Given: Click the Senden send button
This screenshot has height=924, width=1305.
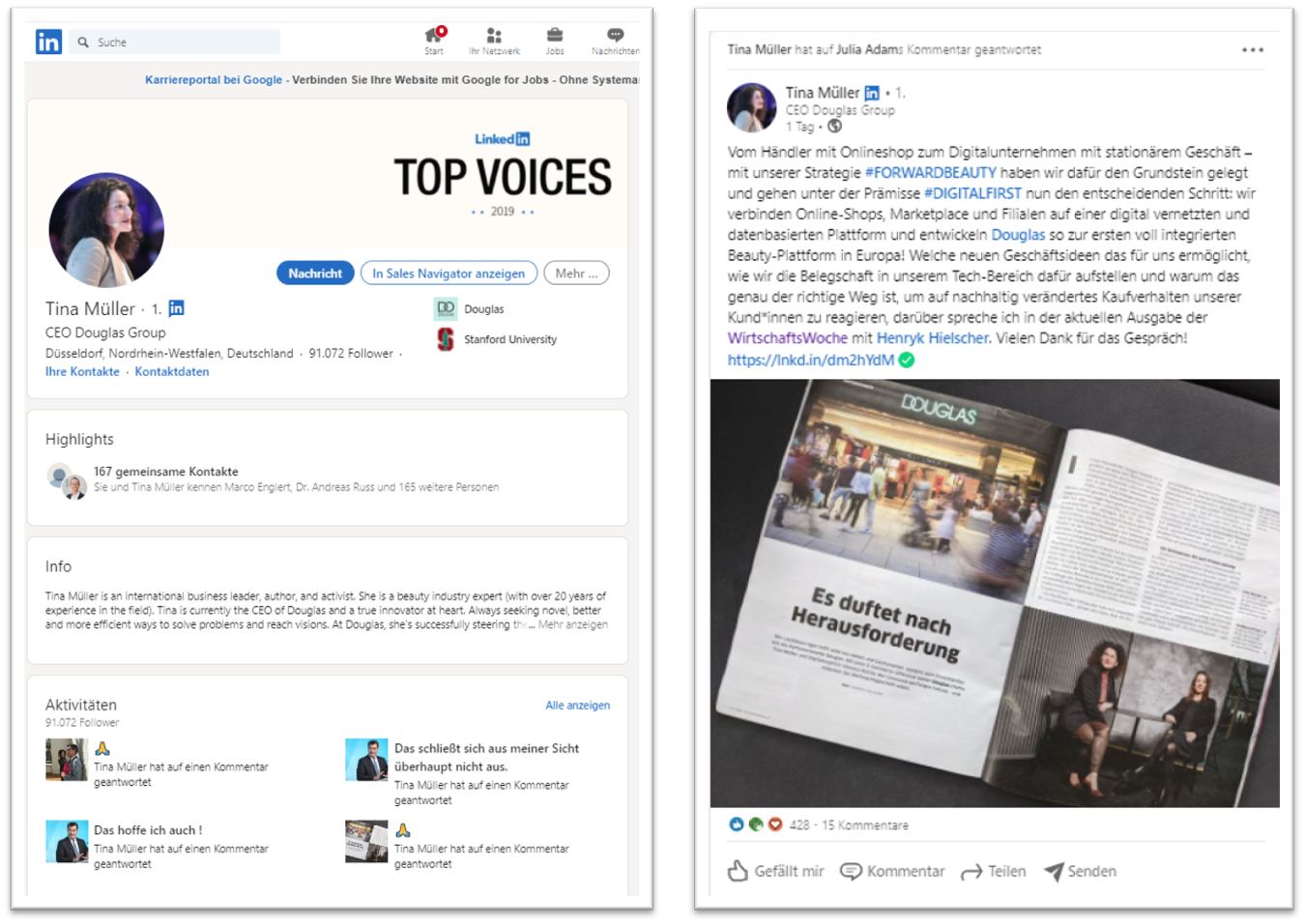Looking at the screenshot, I should (x=1080, y=871).
